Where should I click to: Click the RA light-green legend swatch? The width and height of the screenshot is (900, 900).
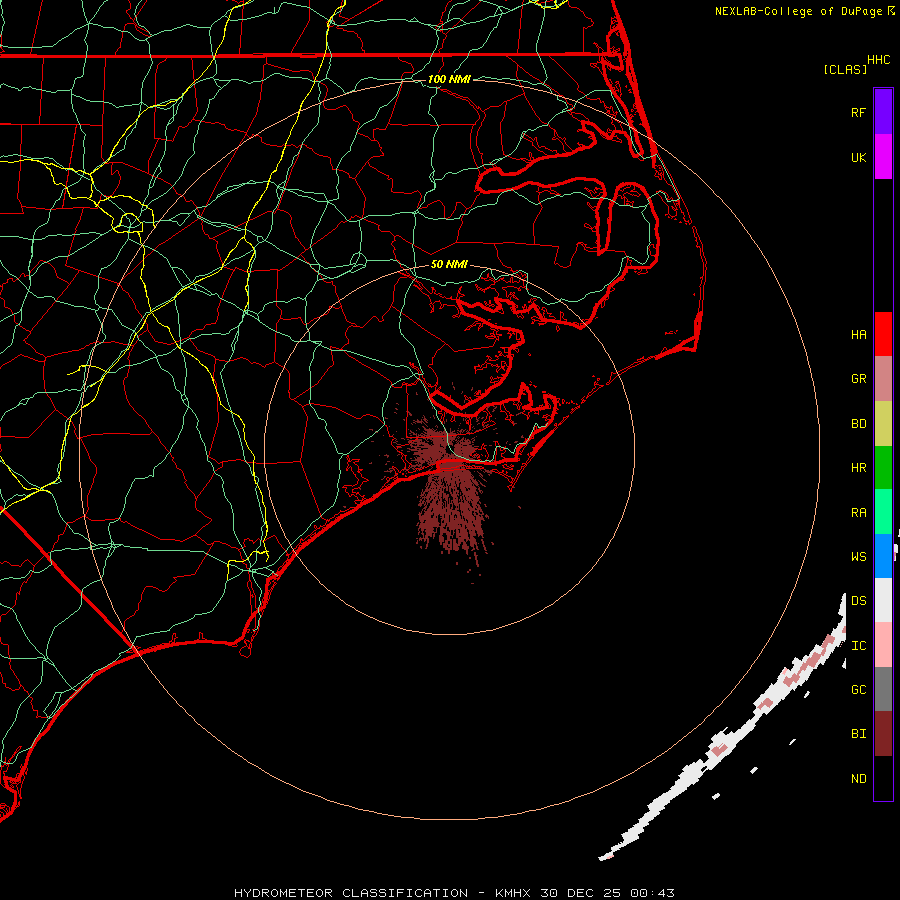pos(883,512)
